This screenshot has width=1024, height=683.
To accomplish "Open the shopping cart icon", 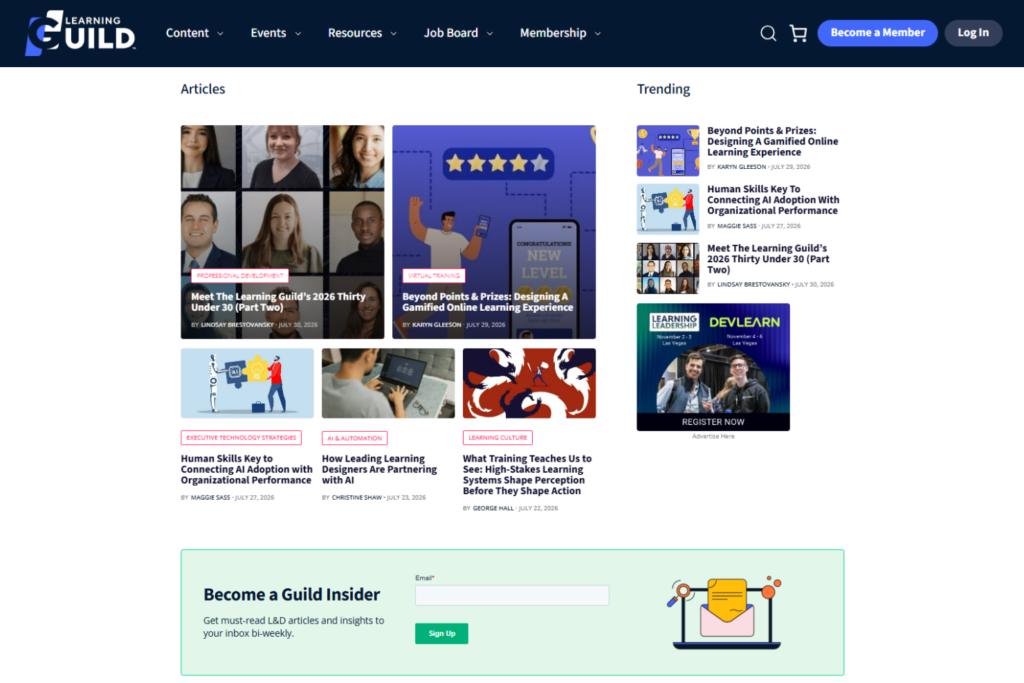I will tap(798, 33).
